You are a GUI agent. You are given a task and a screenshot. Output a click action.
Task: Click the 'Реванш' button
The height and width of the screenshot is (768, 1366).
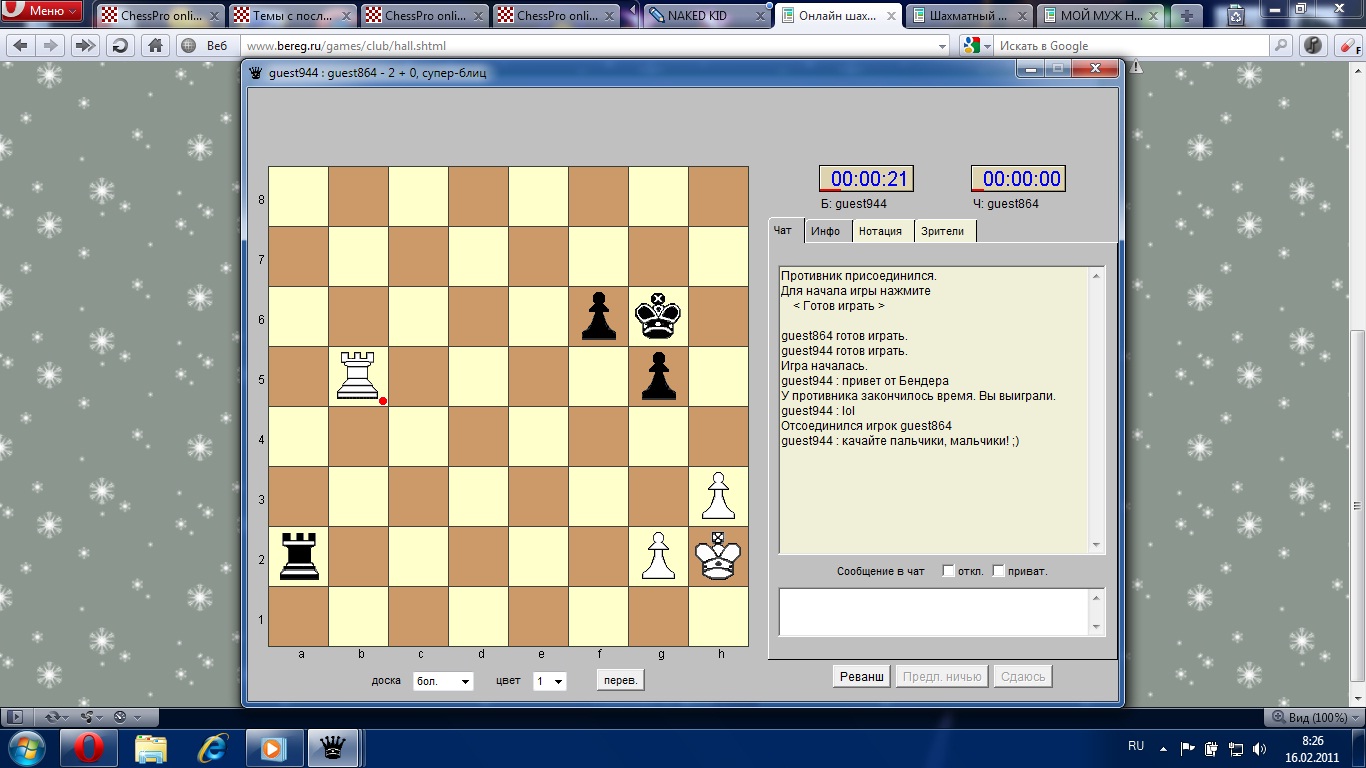861,677
